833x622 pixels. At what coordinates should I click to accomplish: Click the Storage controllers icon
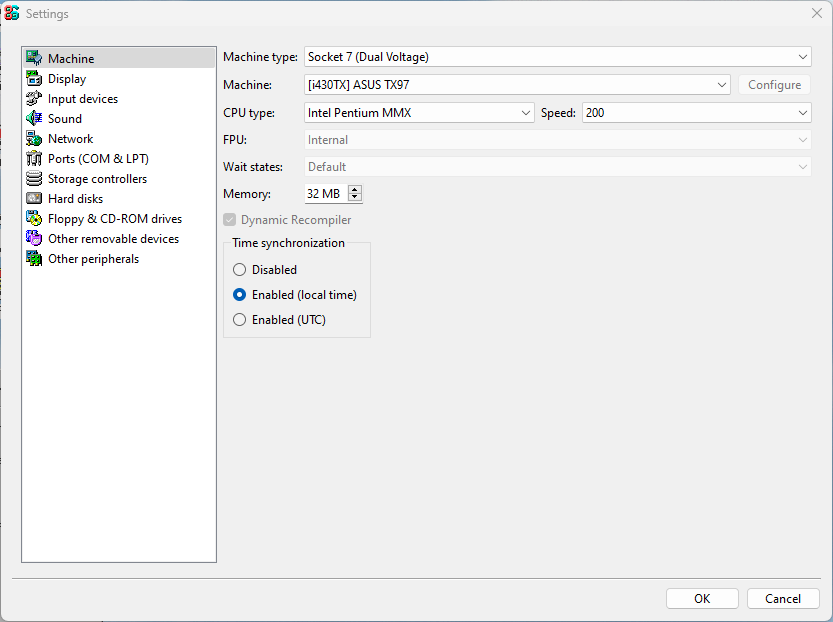[x=34, y=178]
